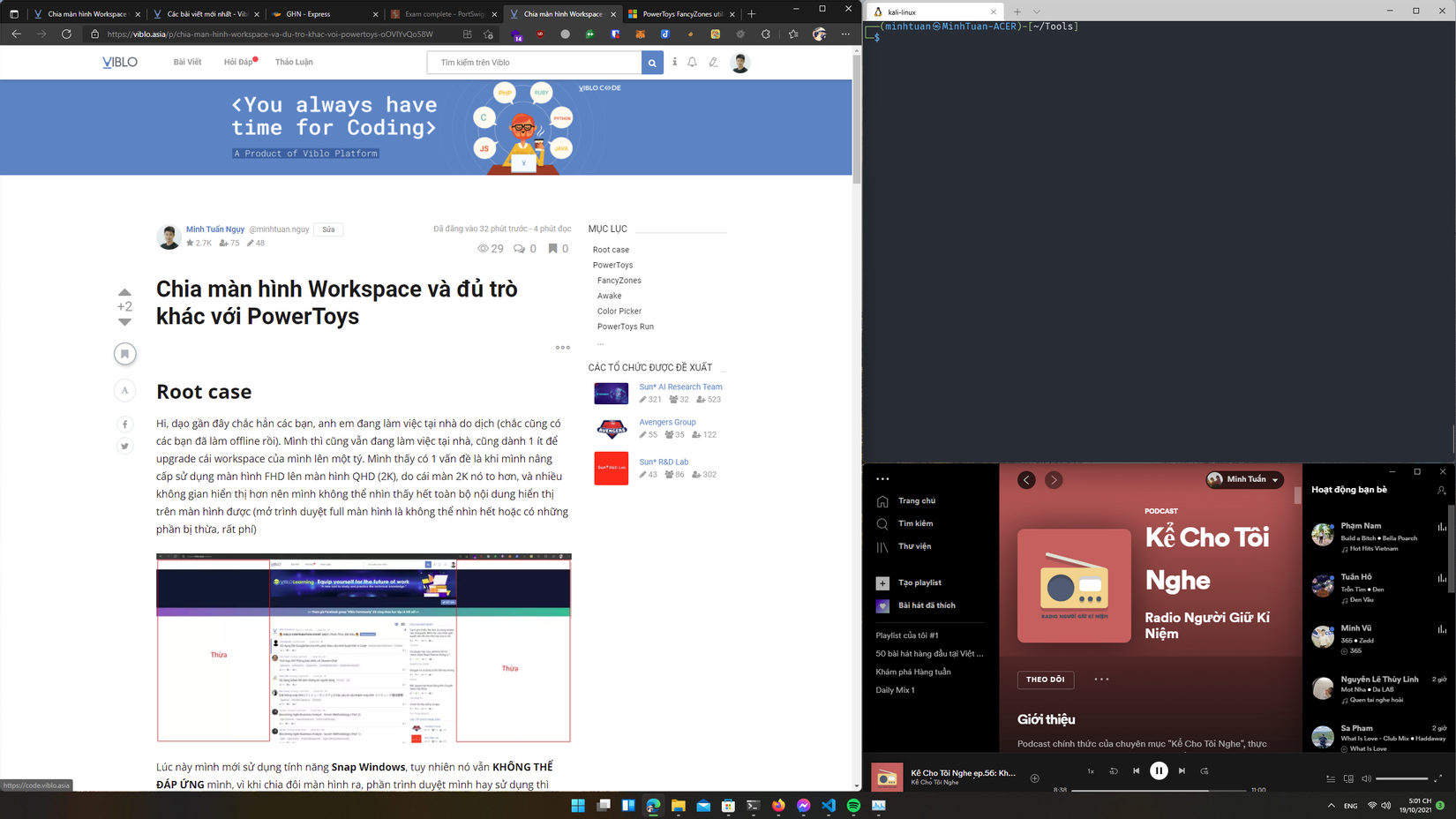Open Hỏi Đáp menu on Viblo
The width and height of the screenshot is (1456, 819).
[x=238, y=63]
